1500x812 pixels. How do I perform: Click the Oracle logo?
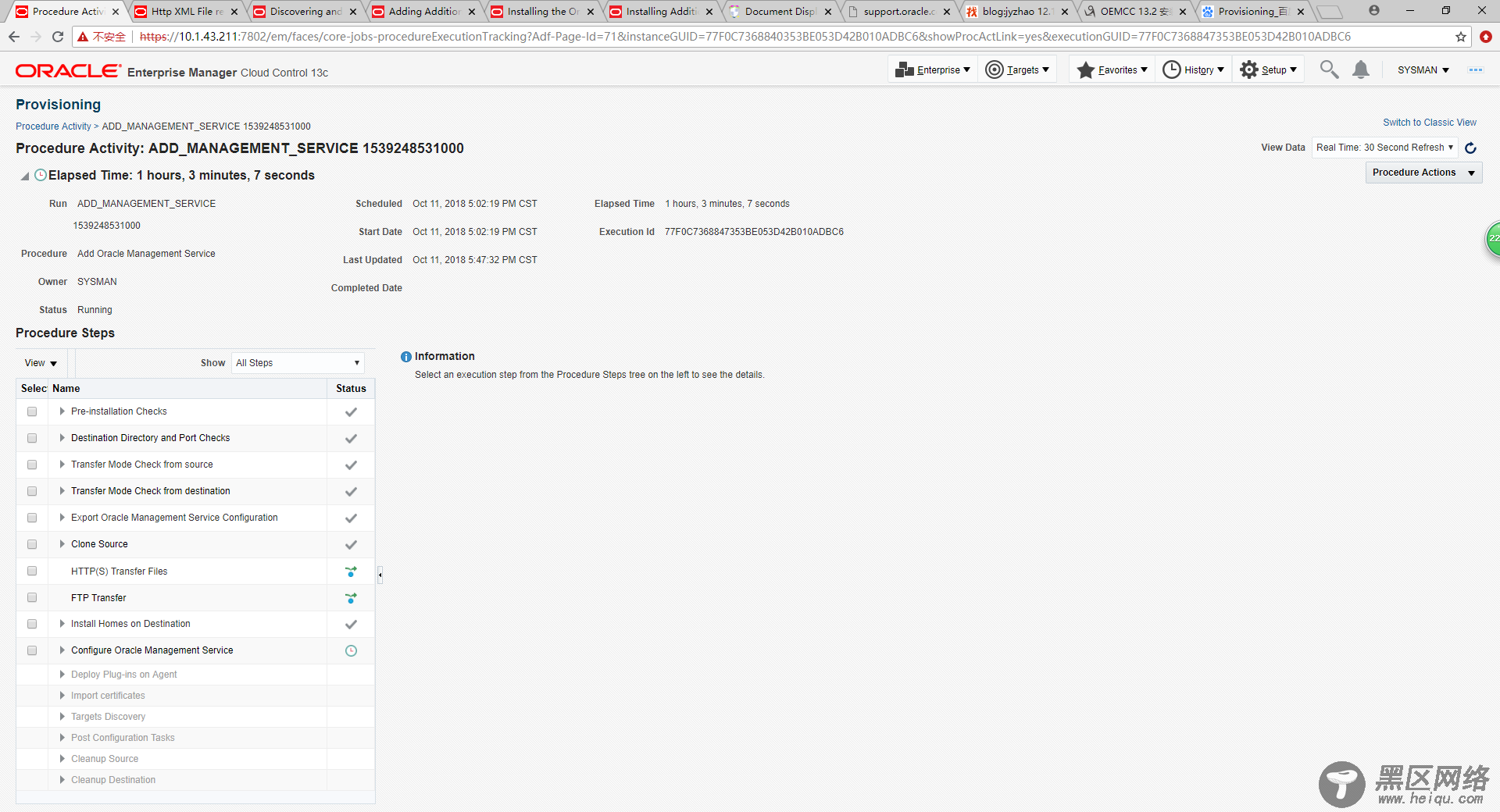pos(69,71)
